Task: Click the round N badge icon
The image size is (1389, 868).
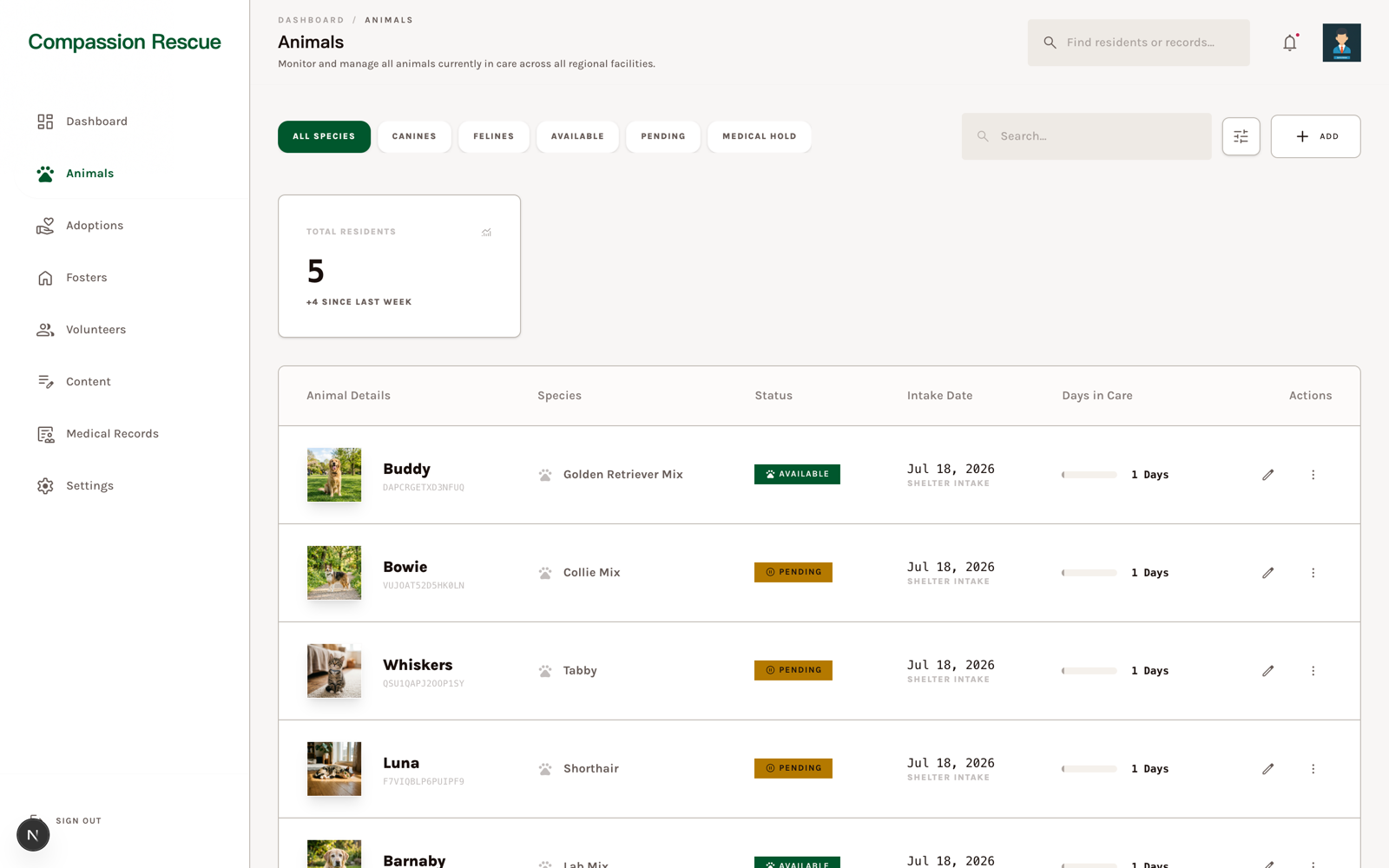Action: coord(33,835)
